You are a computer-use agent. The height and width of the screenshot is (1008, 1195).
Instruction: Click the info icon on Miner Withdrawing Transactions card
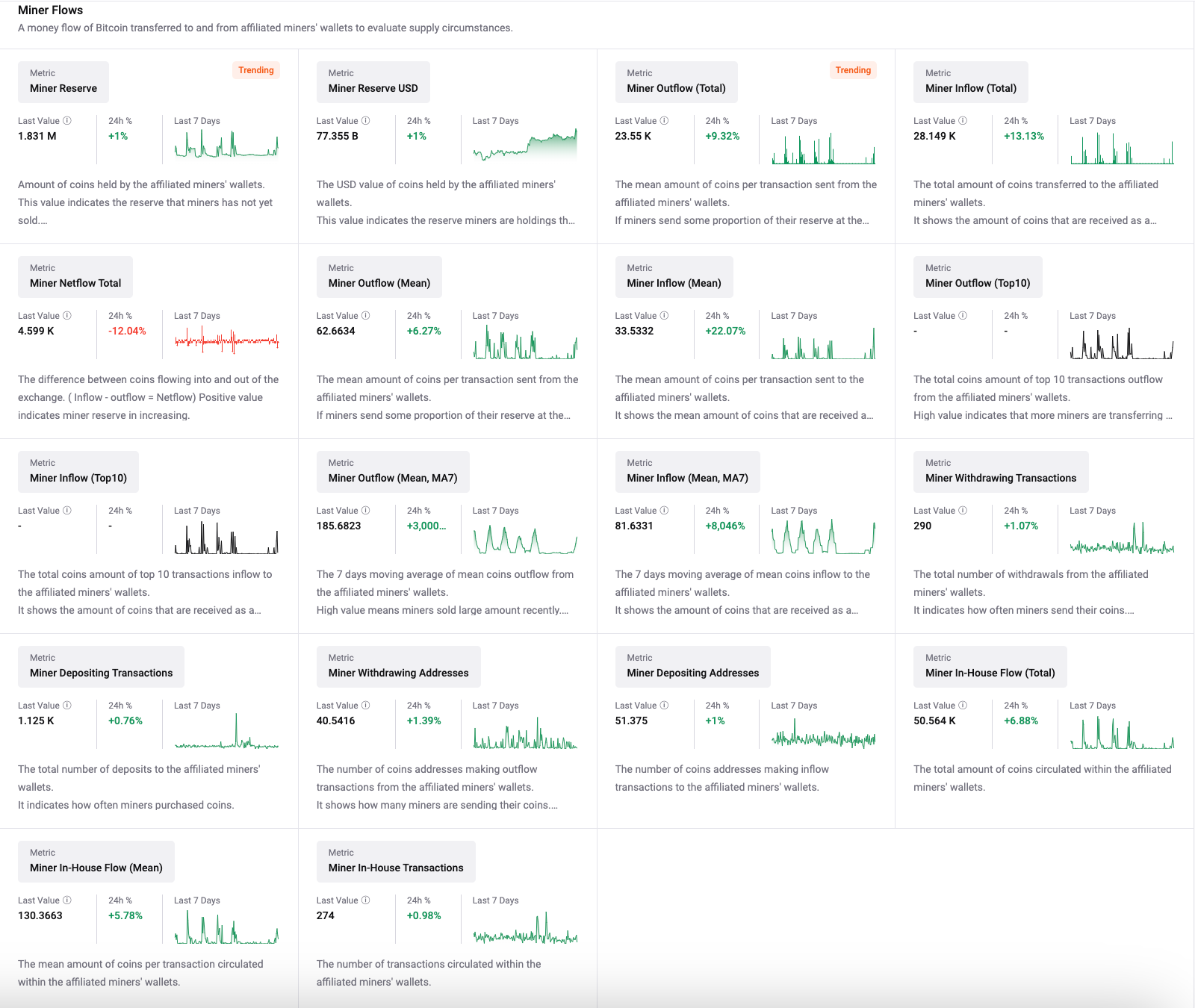(963, 510)
